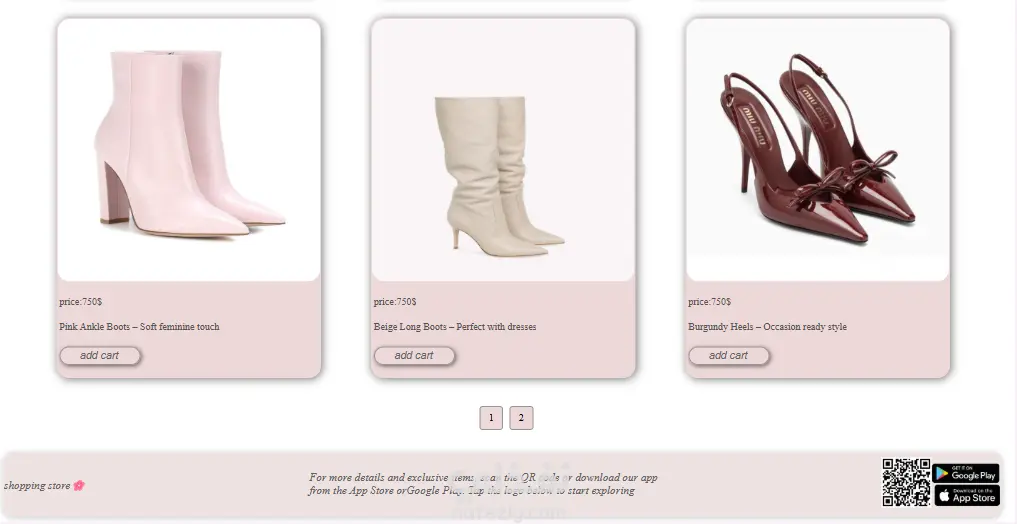Open the App Store download badge

pos(966,495)
